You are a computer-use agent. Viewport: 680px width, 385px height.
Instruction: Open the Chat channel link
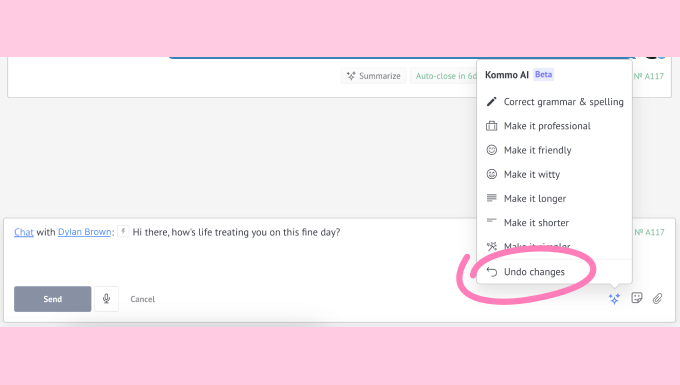click(24, 232)
